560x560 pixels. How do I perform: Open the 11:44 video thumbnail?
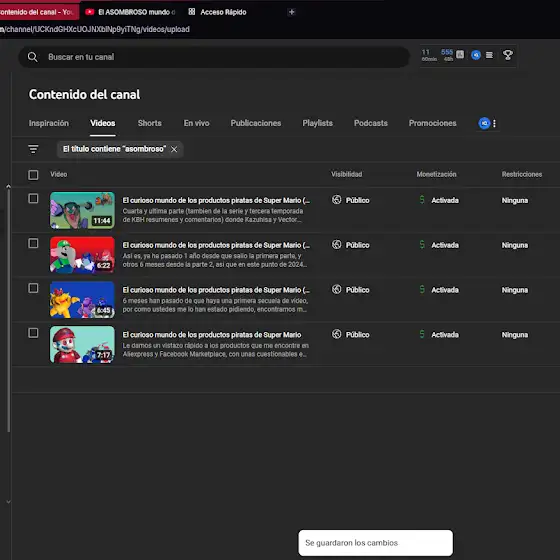click(x=82, y=210)
